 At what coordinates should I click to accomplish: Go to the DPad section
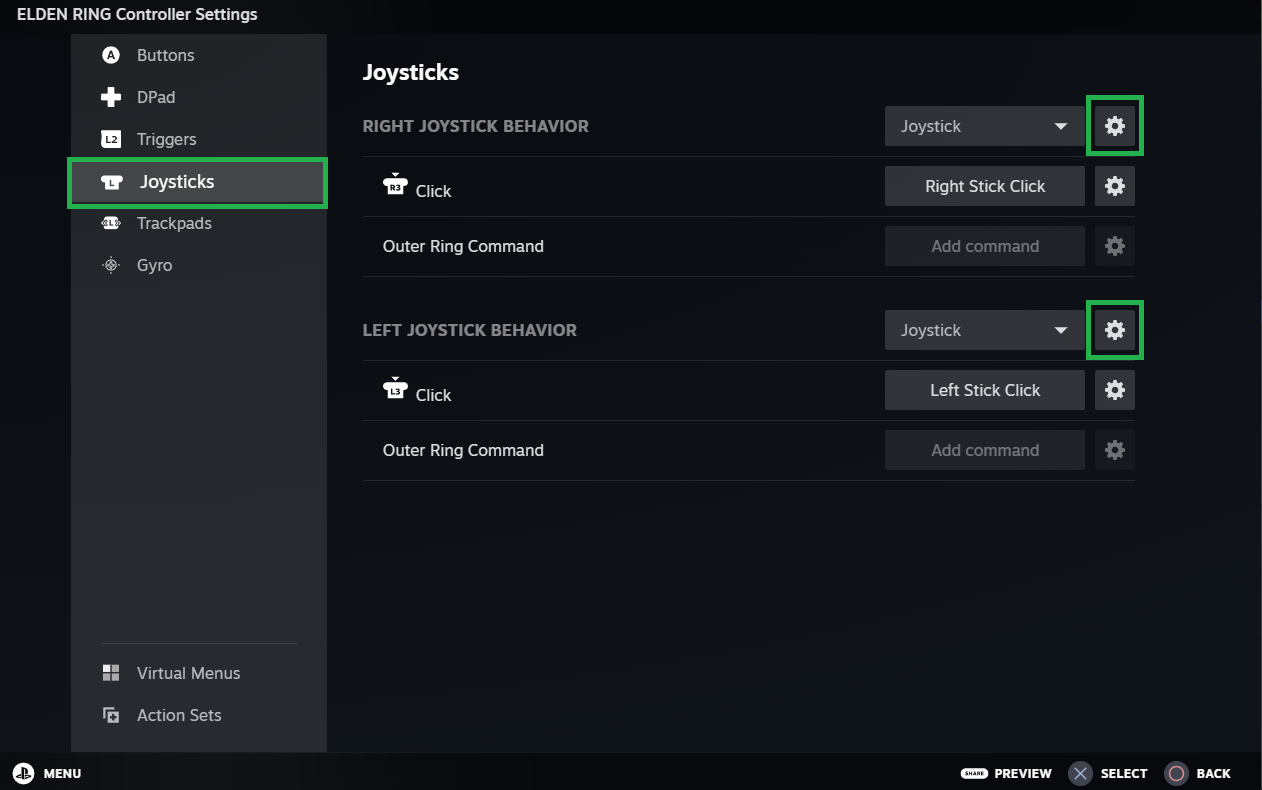tap(198, 97)
